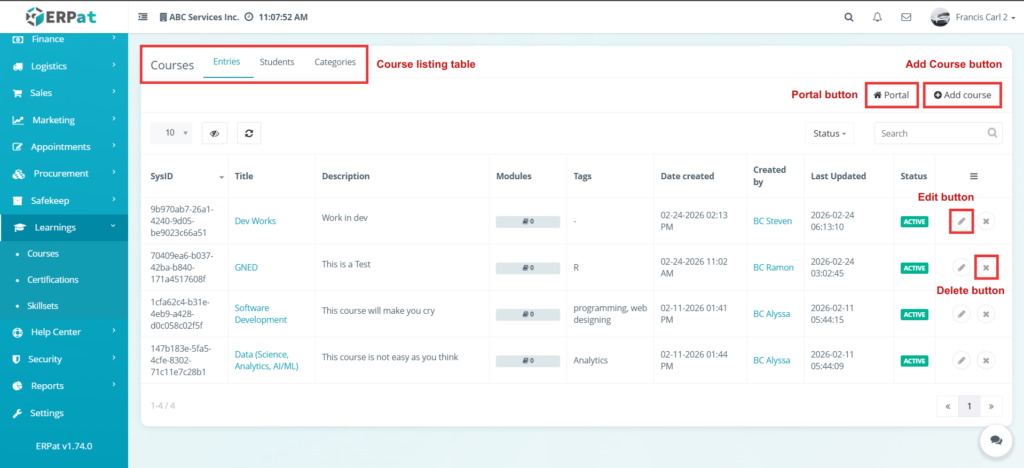
Task: Toggle column visibility eye button
Action: 215,132
